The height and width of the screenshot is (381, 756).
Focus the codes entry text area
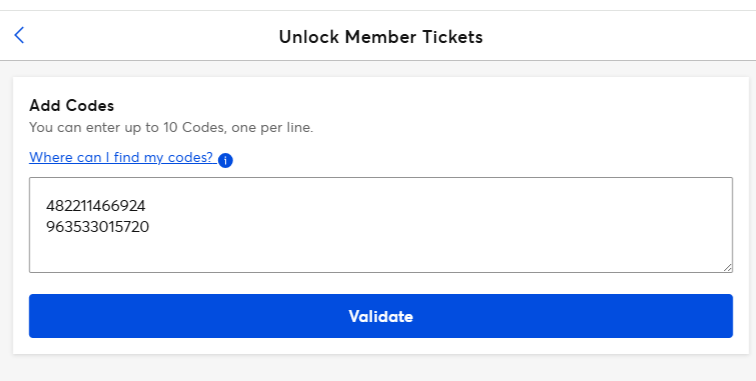click(x=381, y=225)
